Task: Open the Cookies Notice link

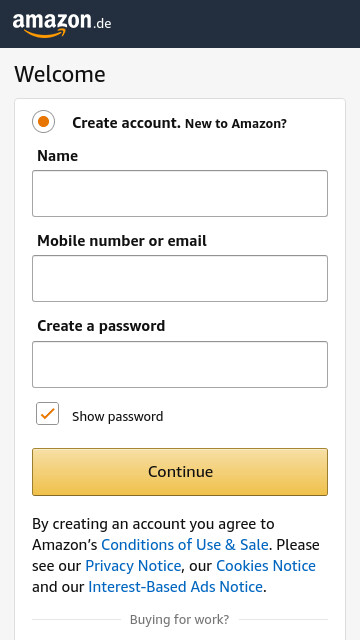Action: 266,566
